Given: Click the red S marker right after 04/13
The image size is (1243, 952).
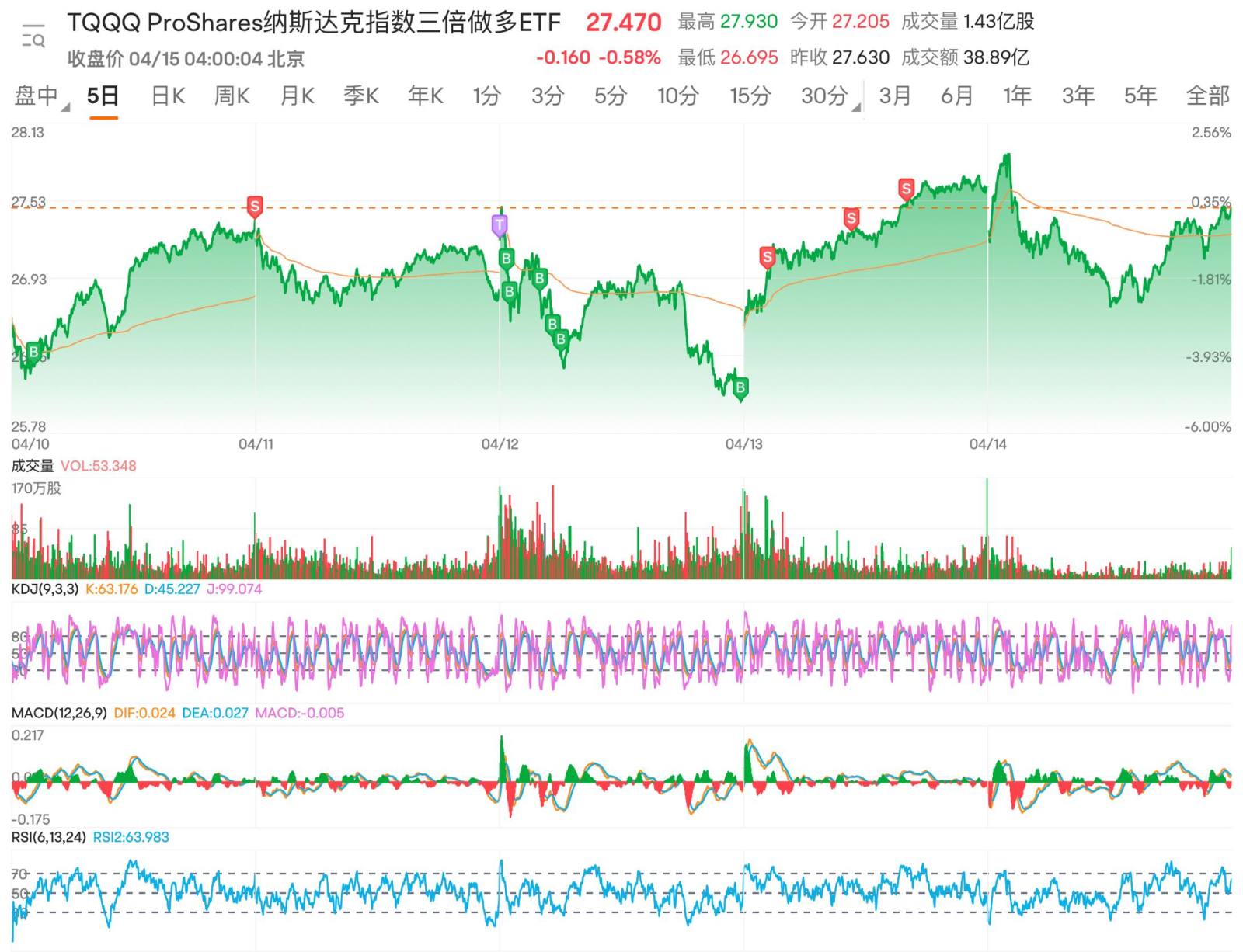Looking at the screenshot, I should [x=768, y=257].
